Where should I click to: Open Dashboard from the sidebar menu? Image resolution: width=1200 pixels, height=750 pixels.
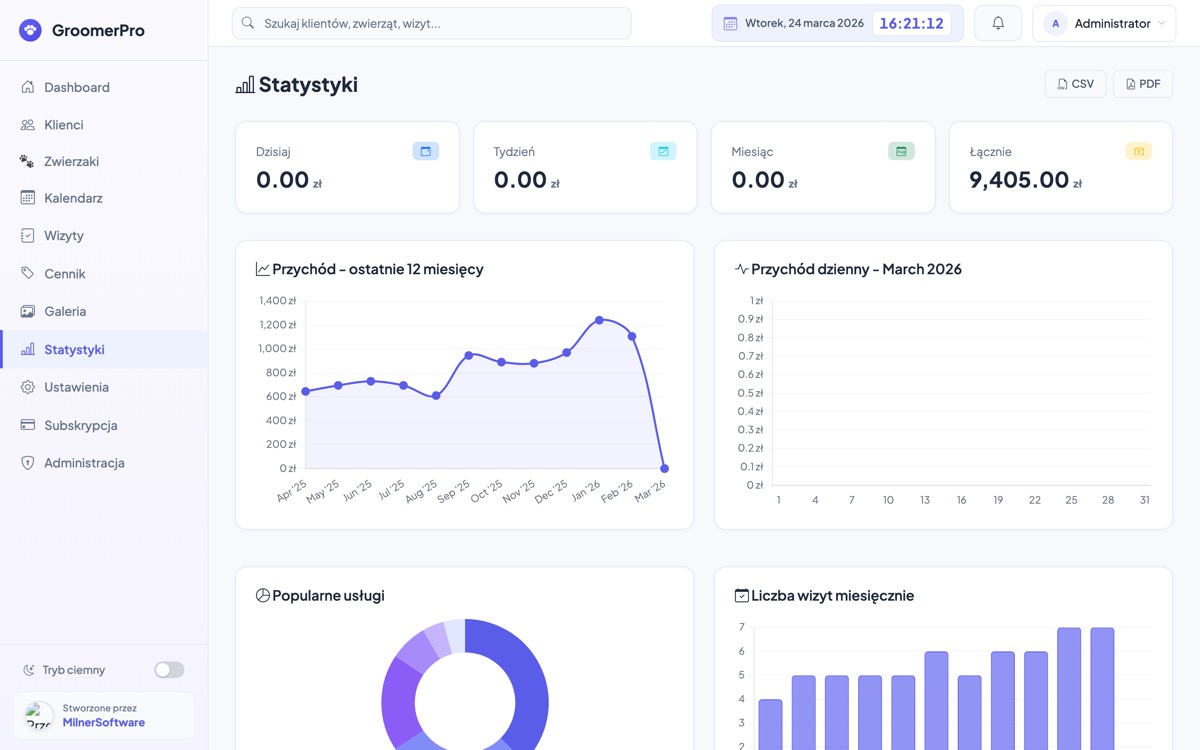click(78, 87)
